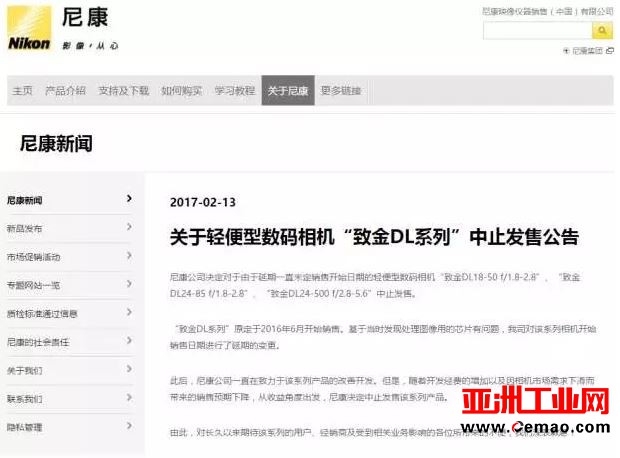Select 尼康的社会责任 in the sidebar
Screen dimensions: 620x458
(x=38, y=342)
